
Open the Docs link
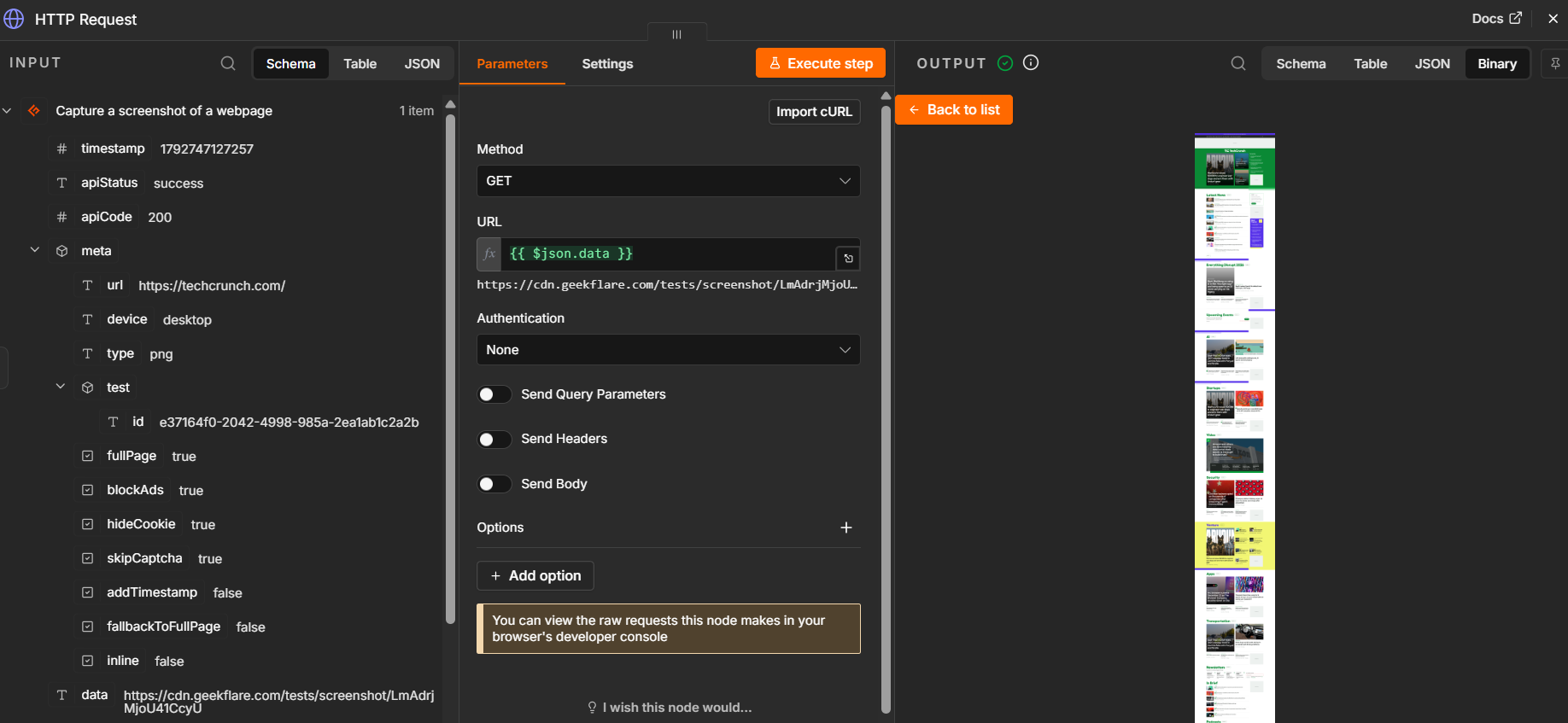pos(1496,19)
